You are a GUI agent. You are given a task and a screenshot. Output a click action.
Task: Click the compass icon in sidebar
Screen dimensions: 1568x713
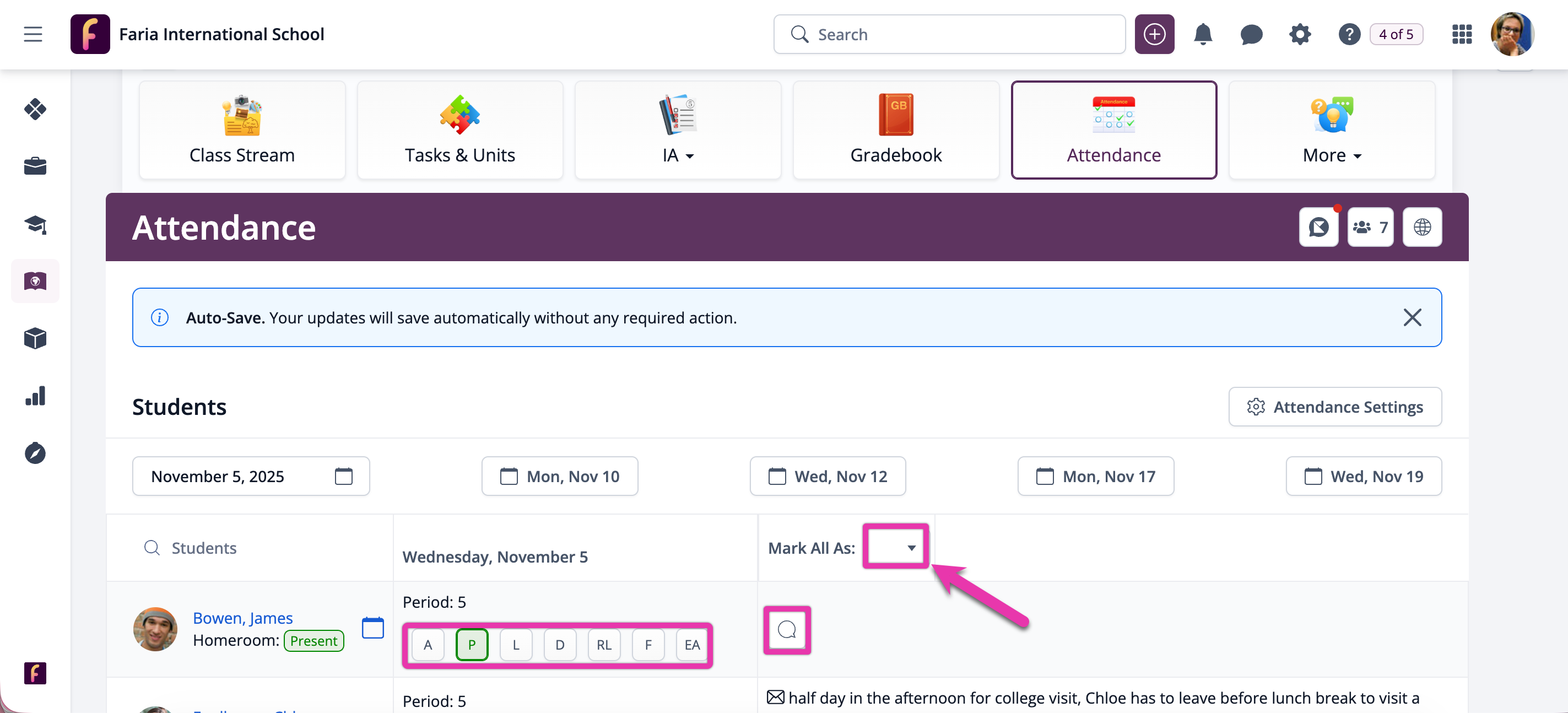click(35, 453)
